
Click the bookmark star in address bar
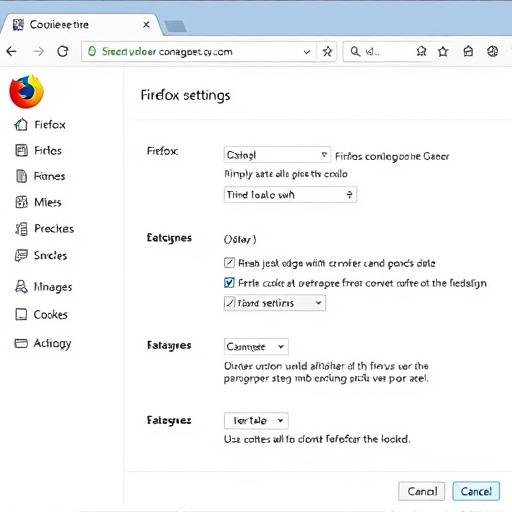(x=327, y=51)
